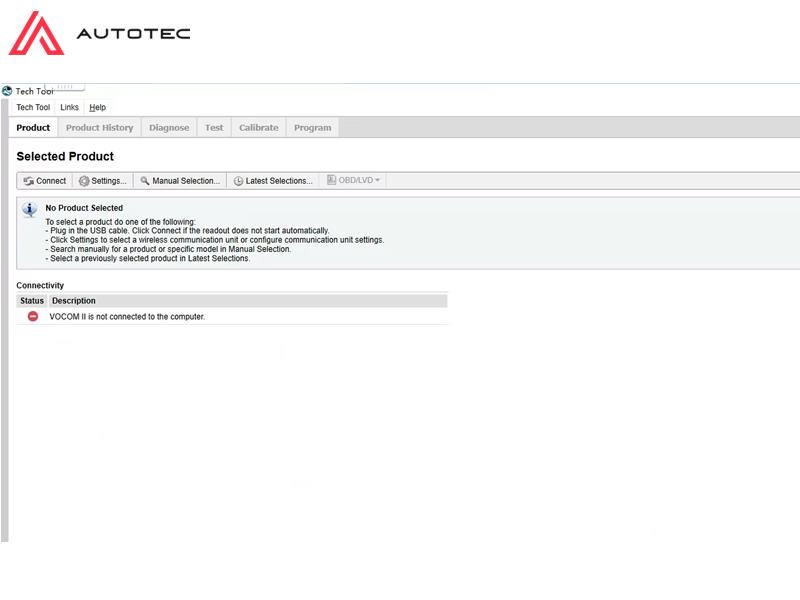800x600 pixels.
Task: Click the Status column header
Action: pos(32,301)
